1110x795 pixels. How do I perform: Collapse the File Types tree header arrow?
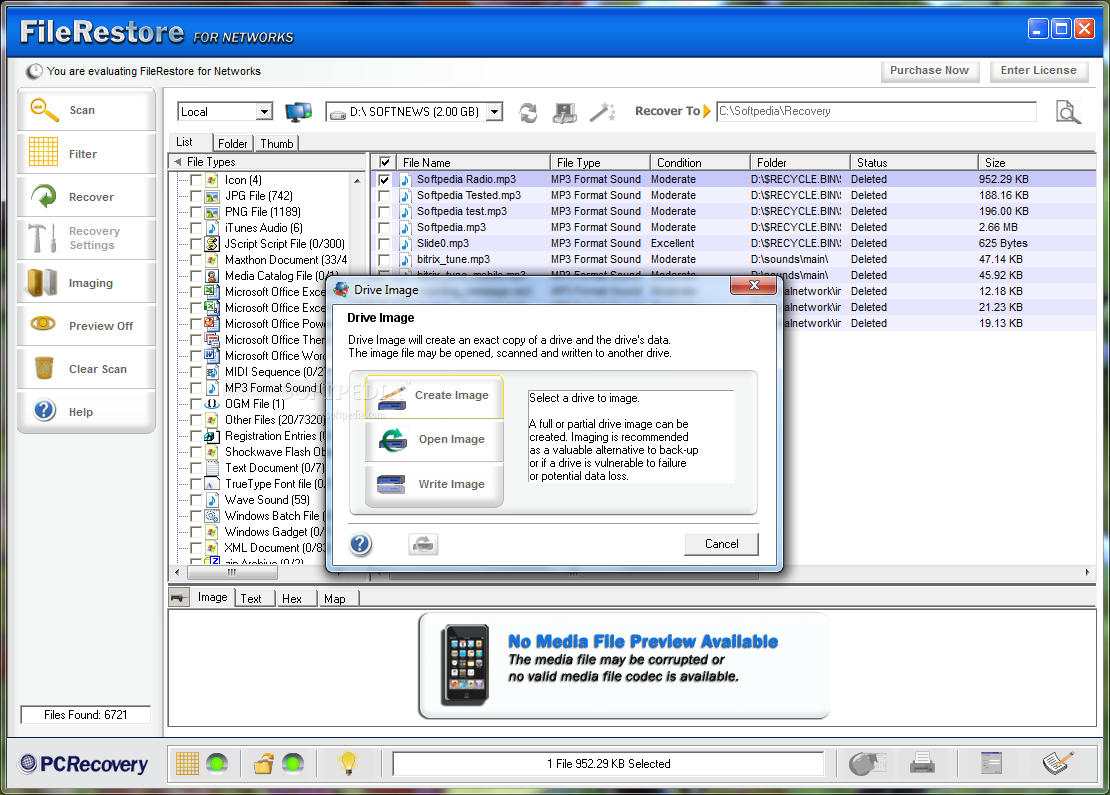pyautogui.click(x=178, y=162)
